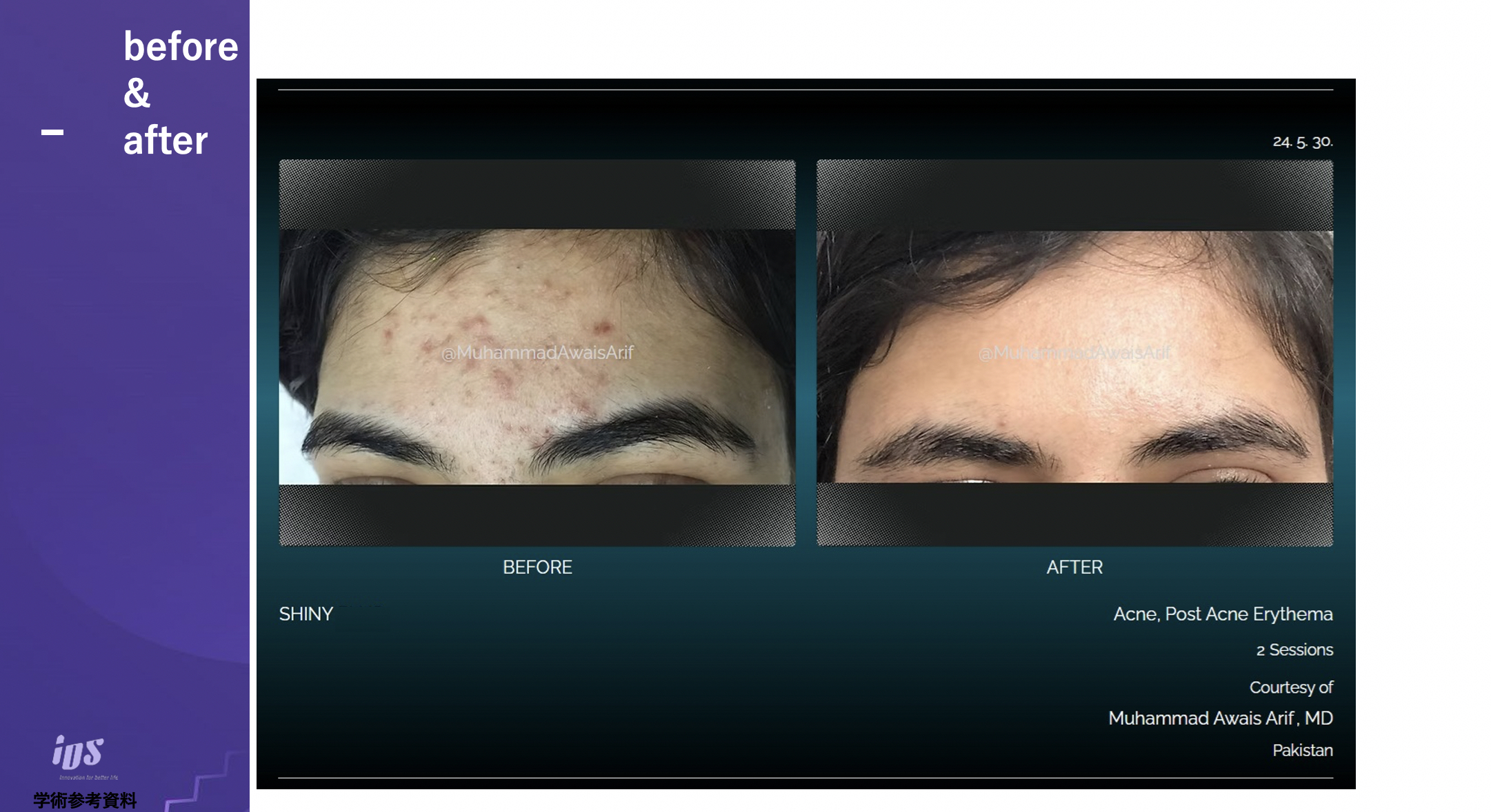1491x812 pixels.
Task: Select the SHINY text label
Action: (x=306, y=614)
